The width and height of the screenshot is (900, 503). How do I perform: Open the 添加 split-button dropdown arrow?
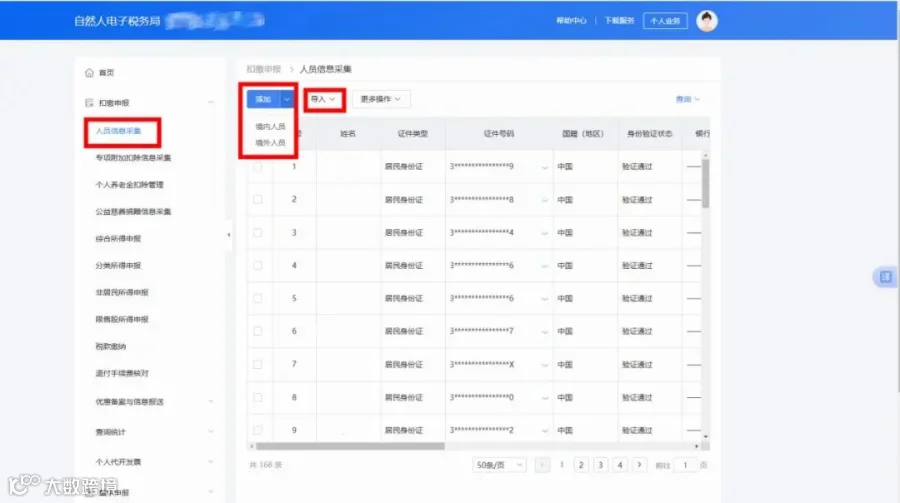coord(287,99)
